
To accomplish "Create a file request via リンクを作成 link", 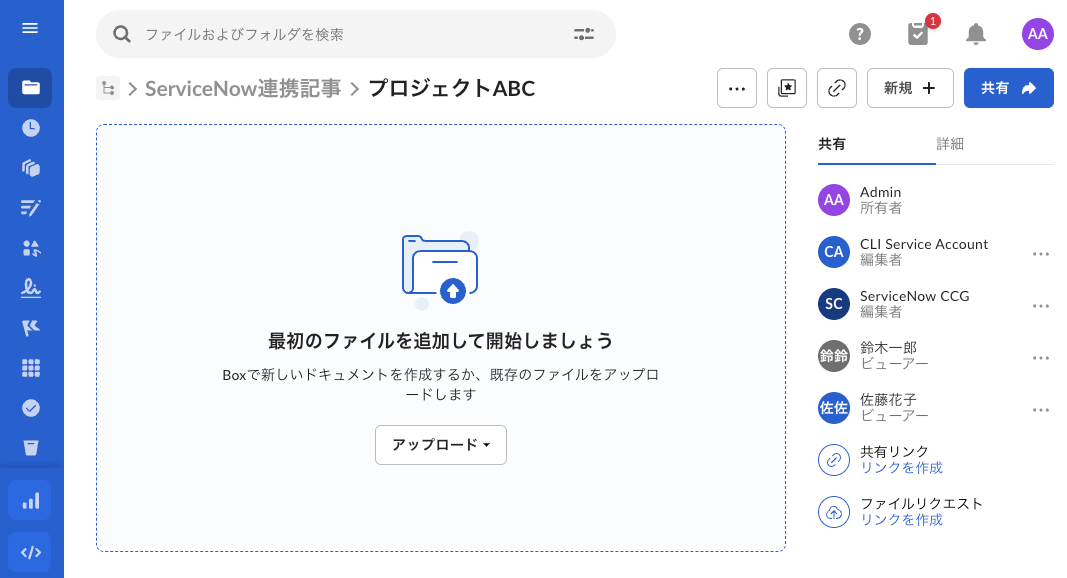I will point(902,520).
